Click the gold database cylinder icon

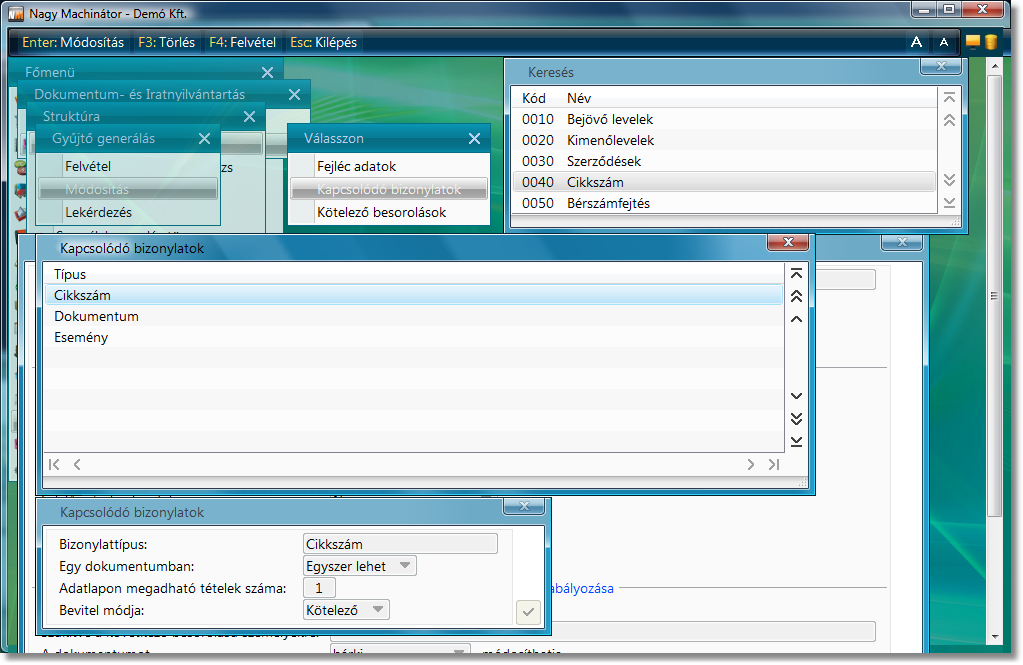[x=990, y=42]
